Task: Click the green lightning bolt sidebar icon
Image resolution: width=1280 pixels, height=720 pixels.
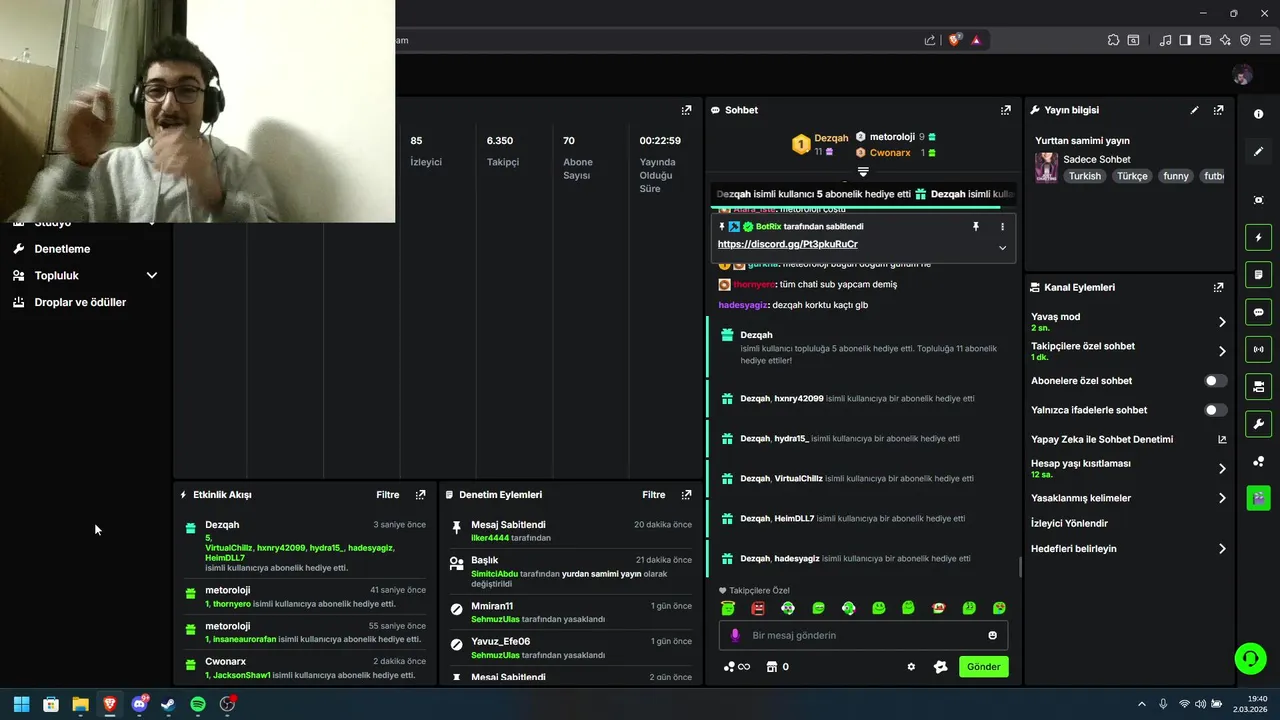Action: pyautogui.click(x=1258, y=238)
